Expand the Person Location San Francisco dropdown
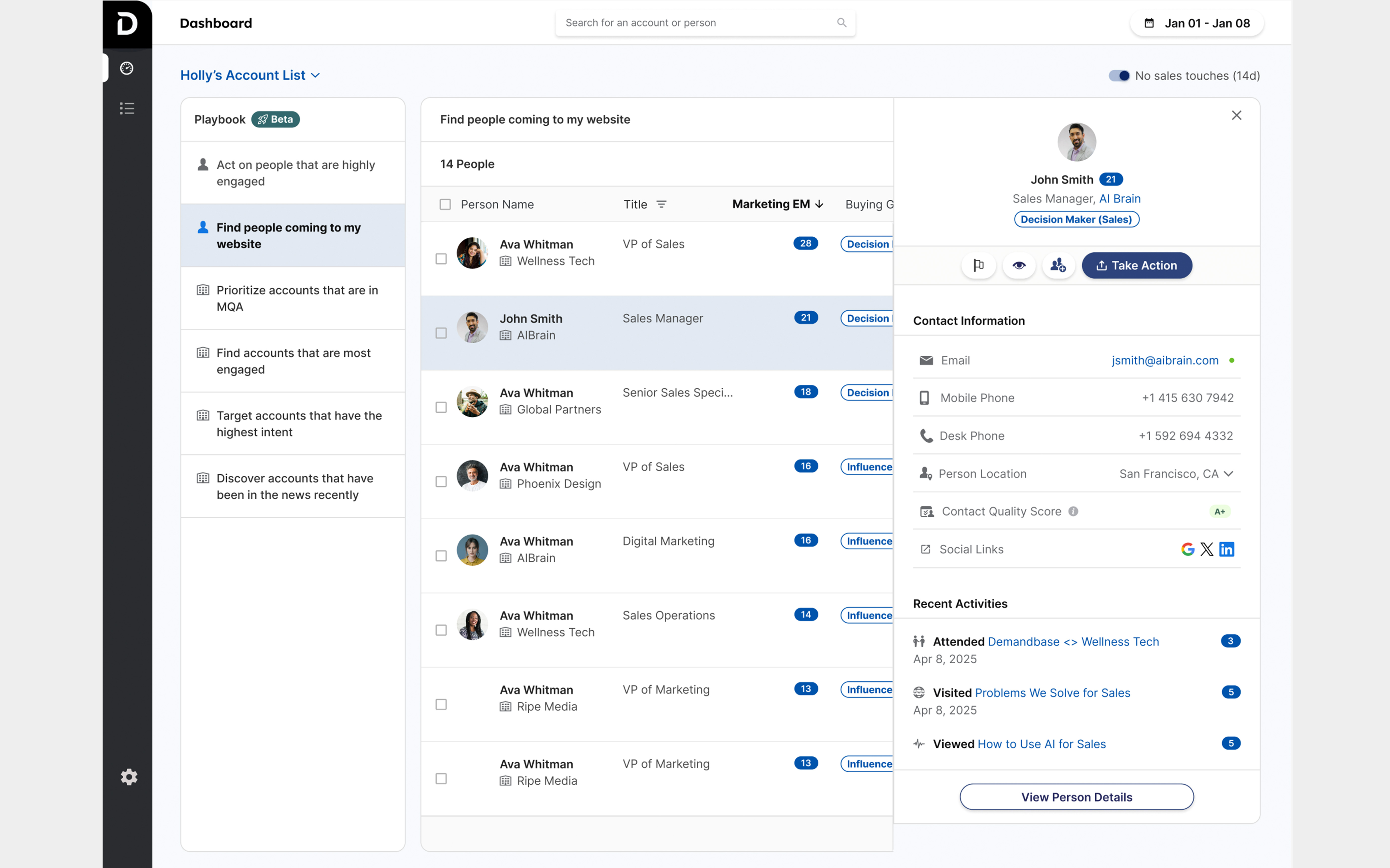 [1228, 474]
